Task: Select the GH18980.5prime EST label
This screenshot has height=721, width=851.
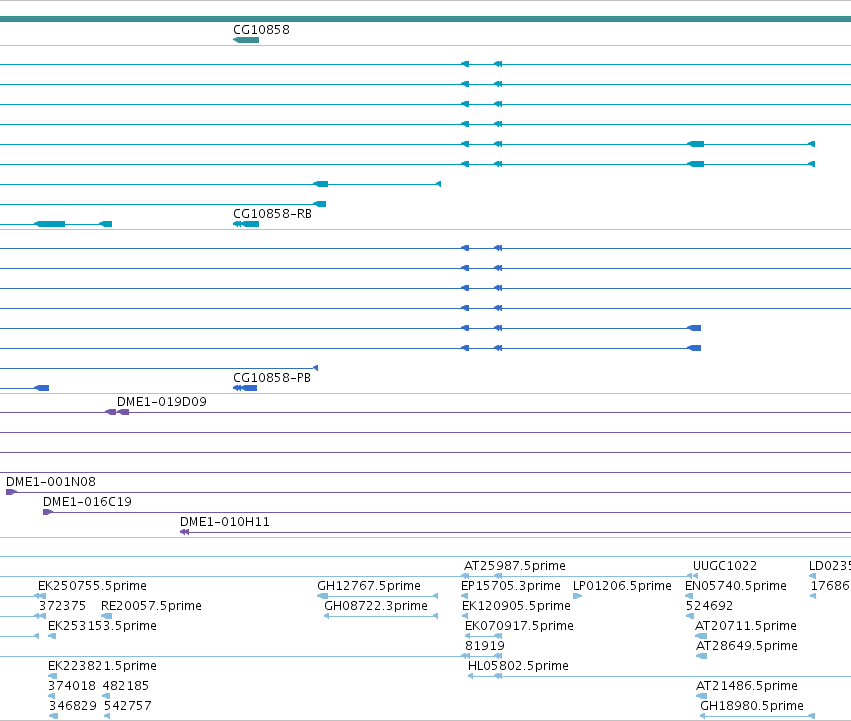Action: pos(752,706)
